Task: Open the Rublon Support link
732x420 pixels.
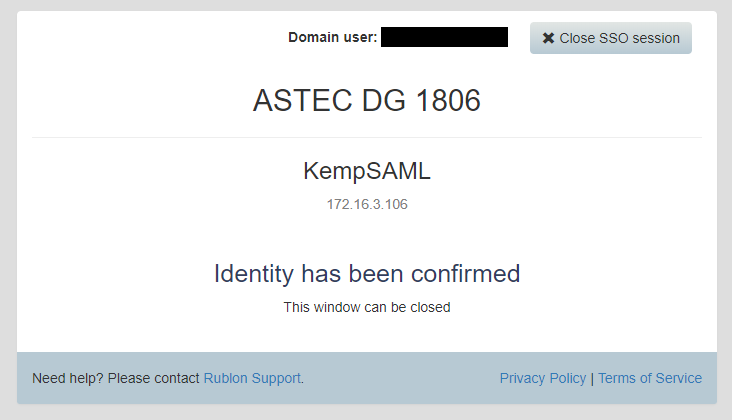Action: 252,378
